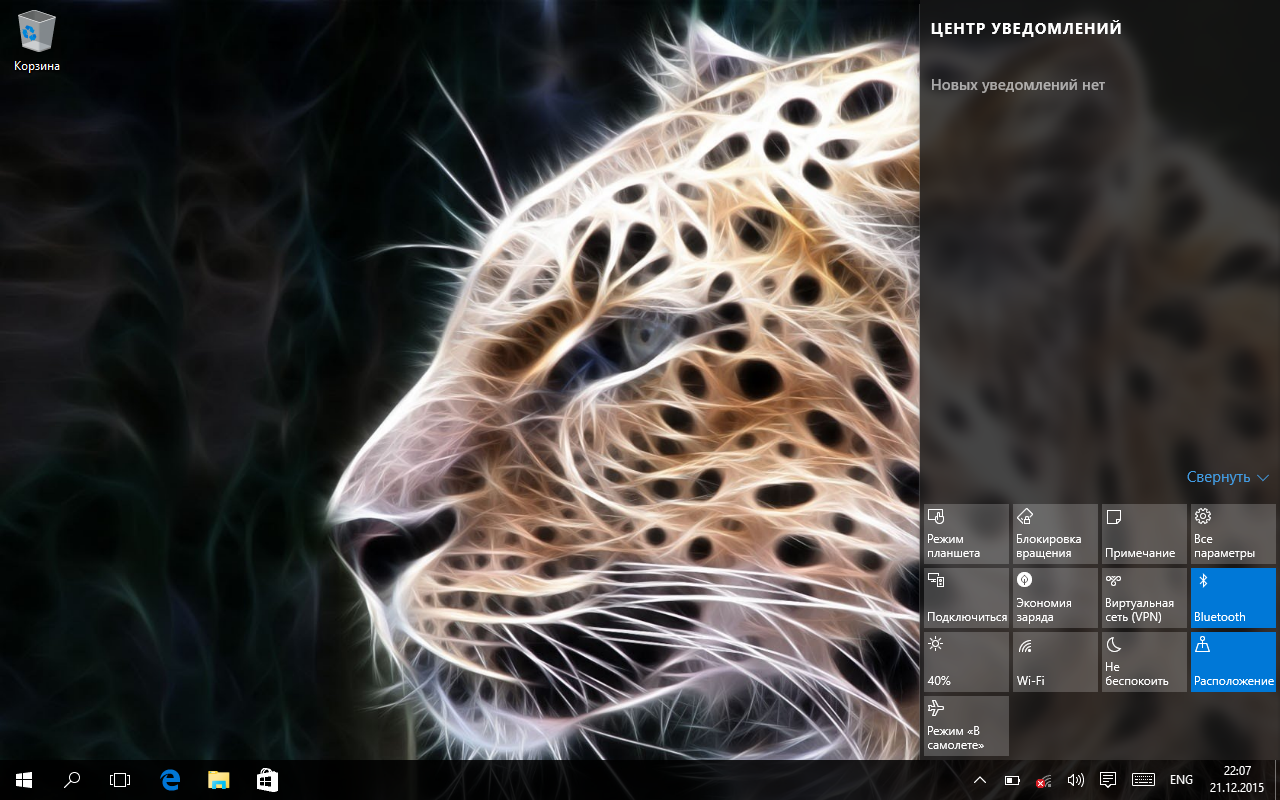Image resolution: width=1280 pixels, height=800 pixels.
Task: Toggle Экономия заряда (battery saver) tile
Action: click(1055, 598)
